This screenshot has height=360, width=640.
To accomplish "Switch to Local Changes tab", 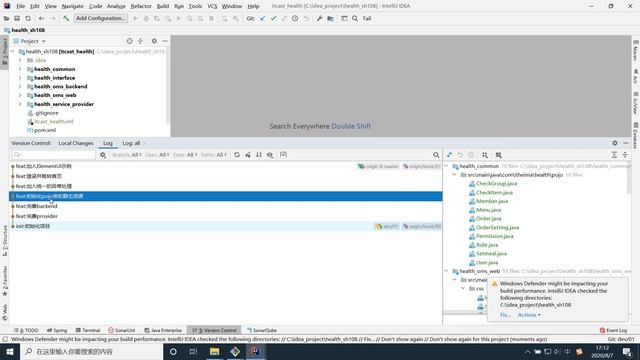I will [x=76, y=143].
